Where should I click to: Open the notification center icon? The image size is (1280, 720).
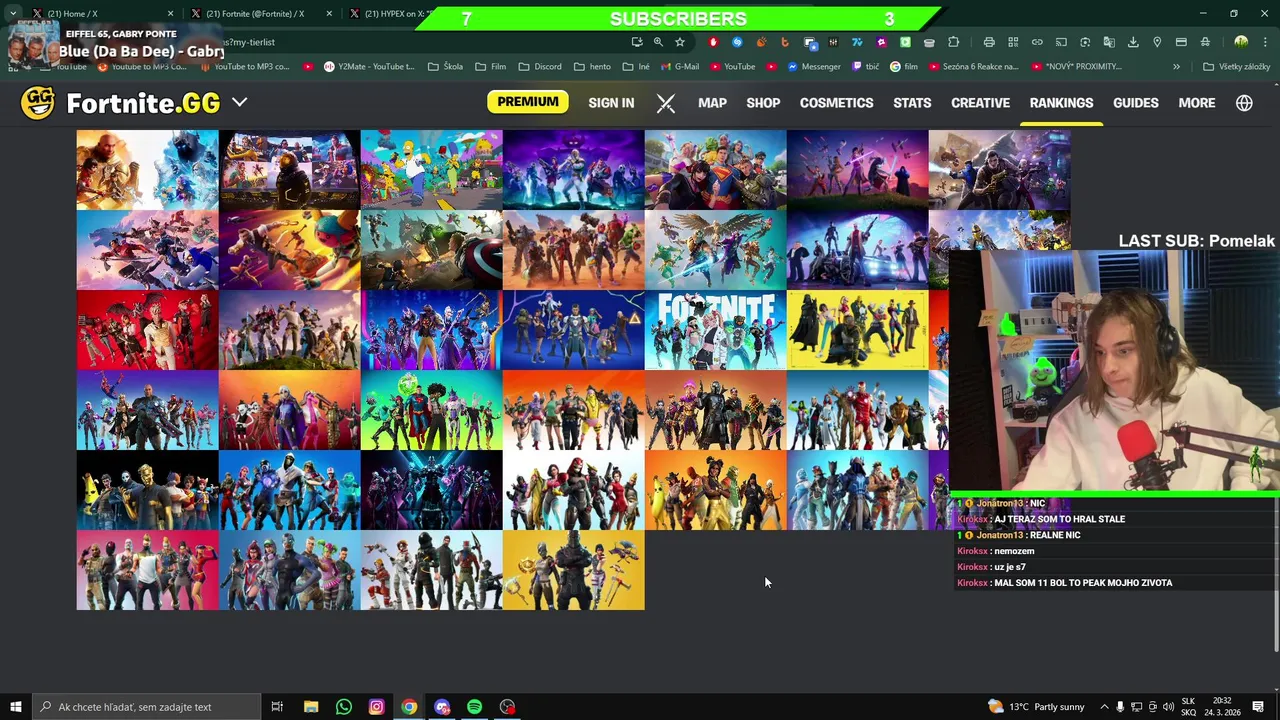tap(1258, 707)
